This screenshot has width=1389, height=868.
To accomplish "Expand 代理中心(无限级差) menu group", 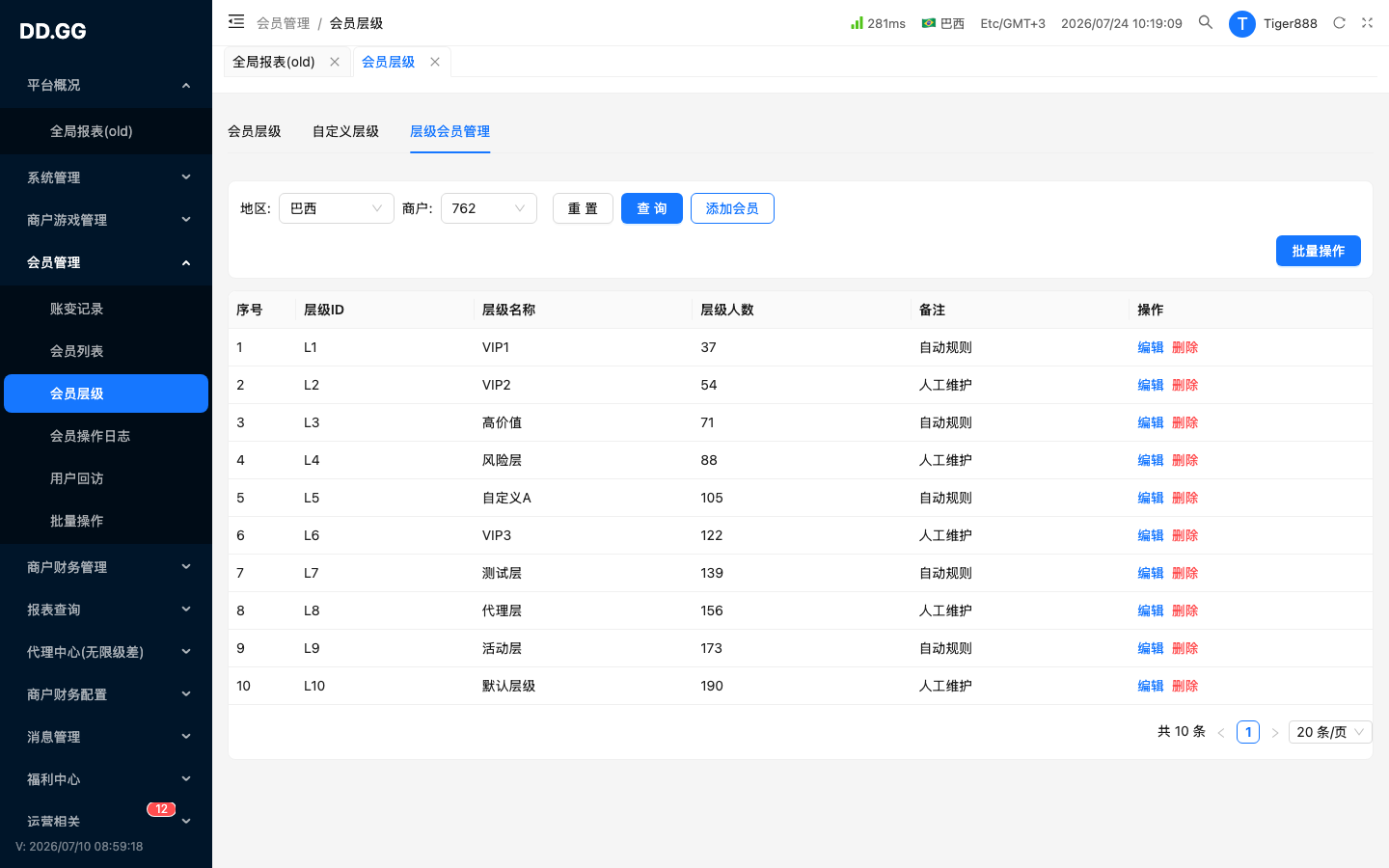I will 106,652.
